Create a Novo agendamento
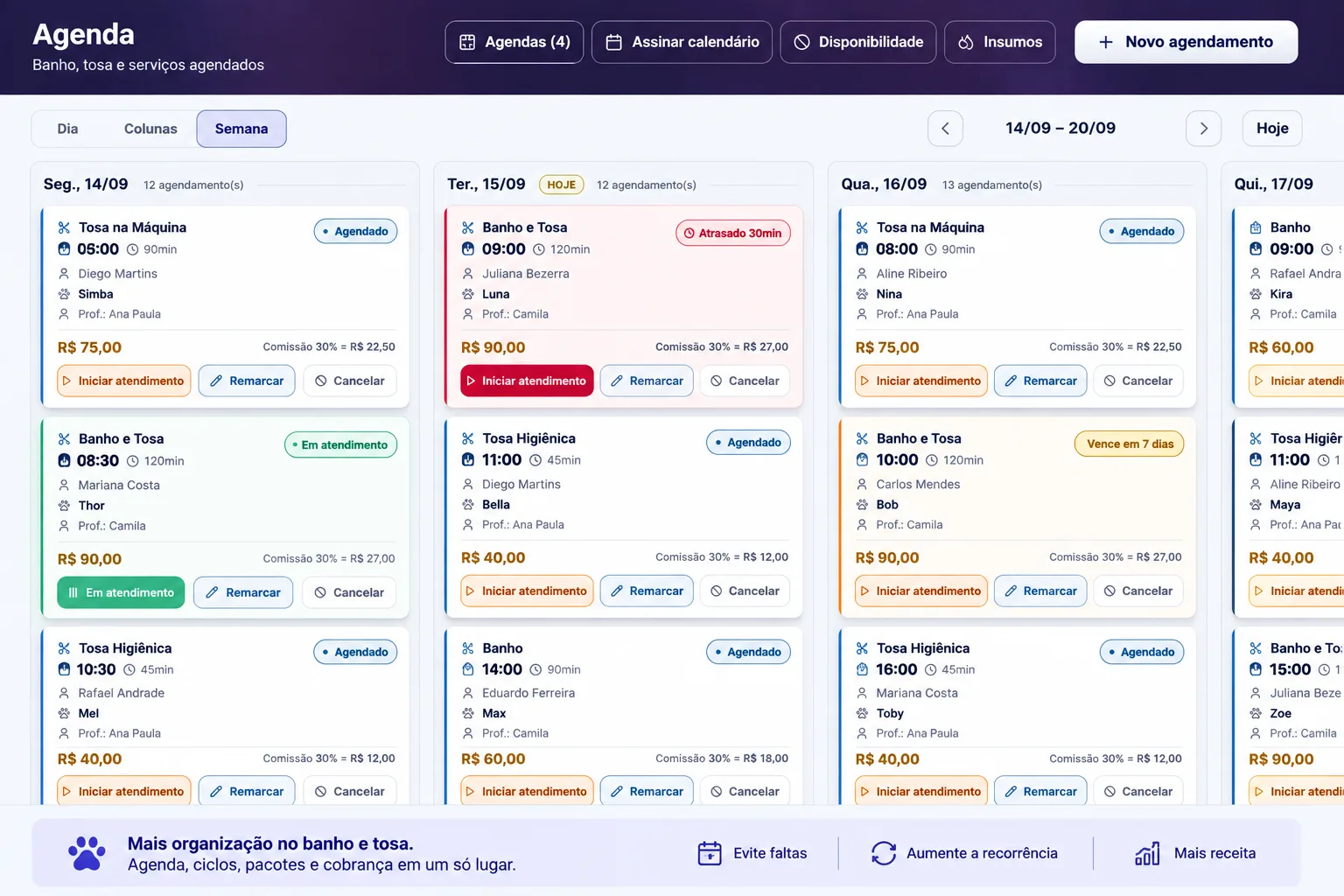This screenshot has width=1344, height=896. (x=1186, y=42)
